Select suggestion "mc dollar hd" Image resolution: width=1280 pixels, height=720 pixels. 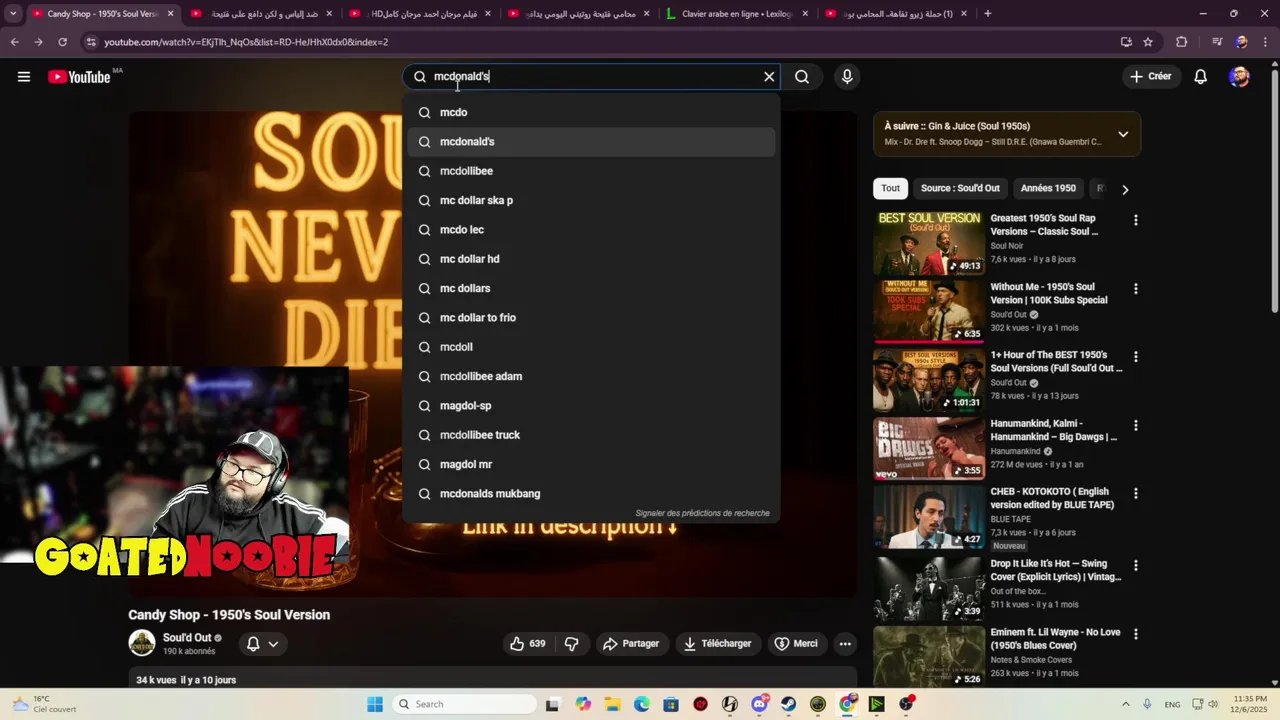point(591,259)
